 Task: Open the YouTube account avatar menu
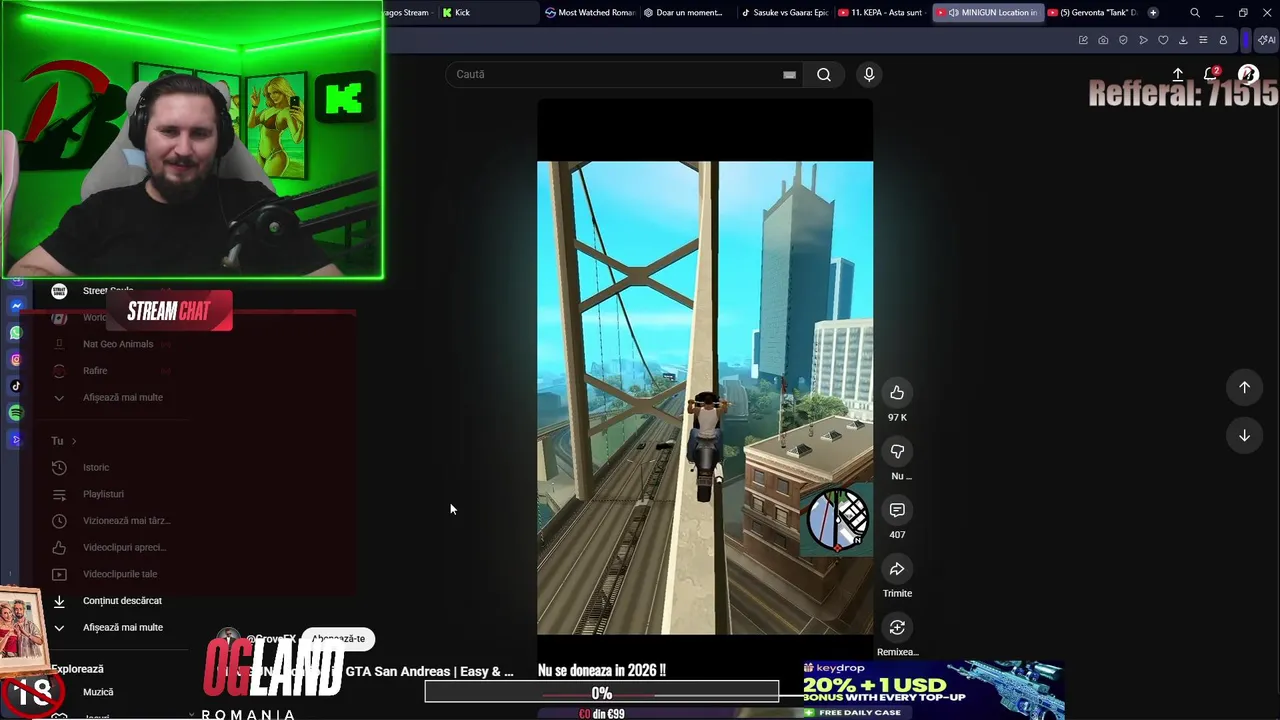pyautogui.click(x=1248, y=74)
